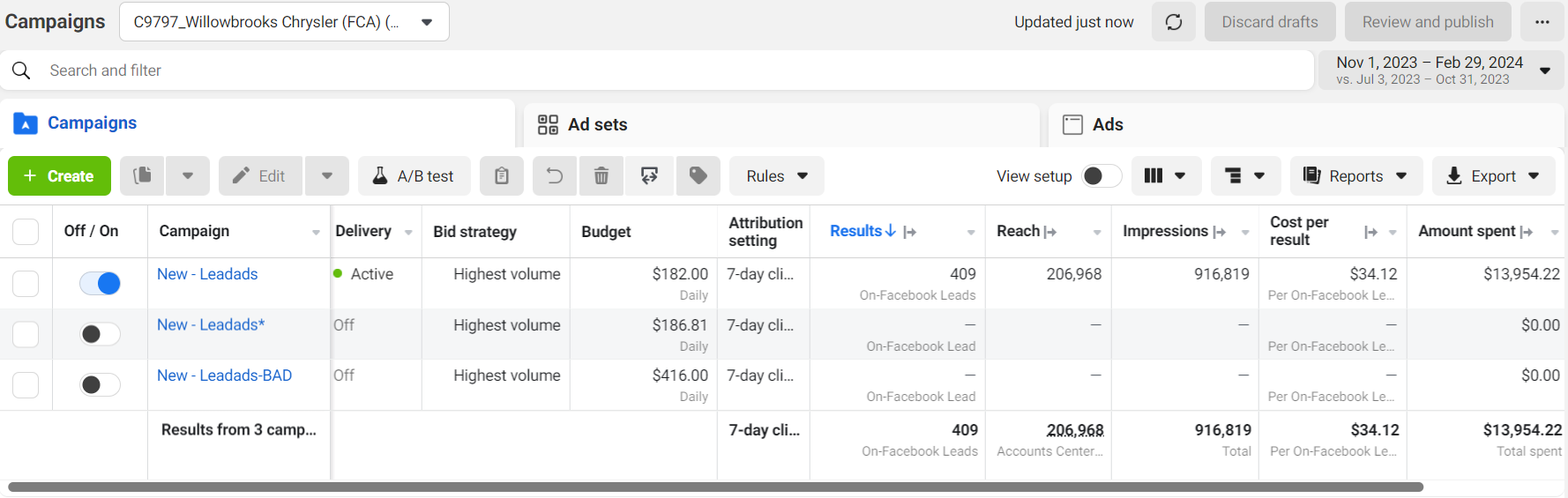This screenshot has width=1568, height=498.
Task: Click the horizontal scrollbar under the table
Action: click(714, 487)
